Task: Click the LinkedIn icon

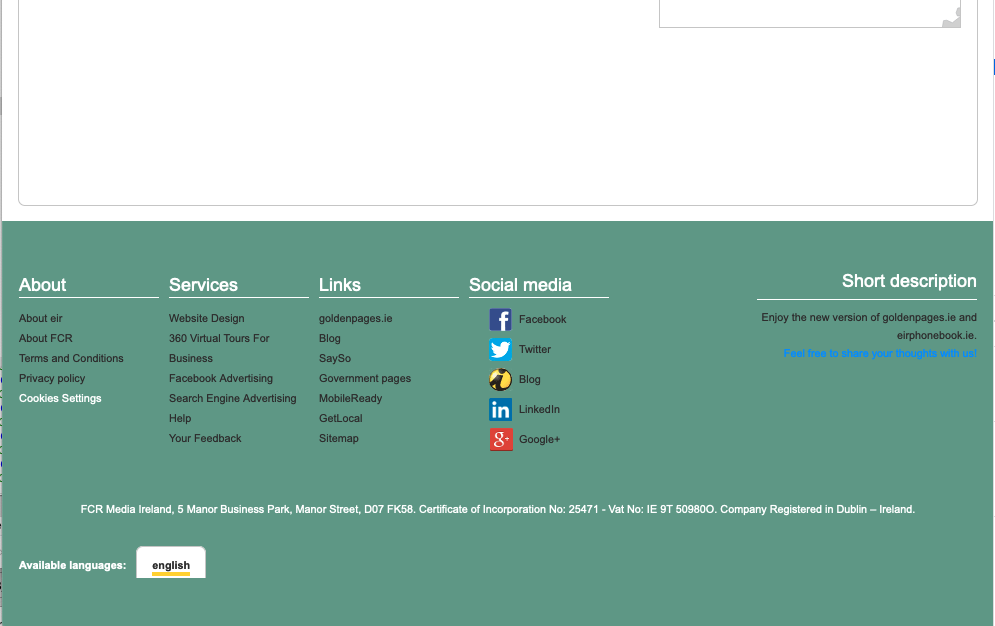Action: pyautogui.click(x=500, y=410)
